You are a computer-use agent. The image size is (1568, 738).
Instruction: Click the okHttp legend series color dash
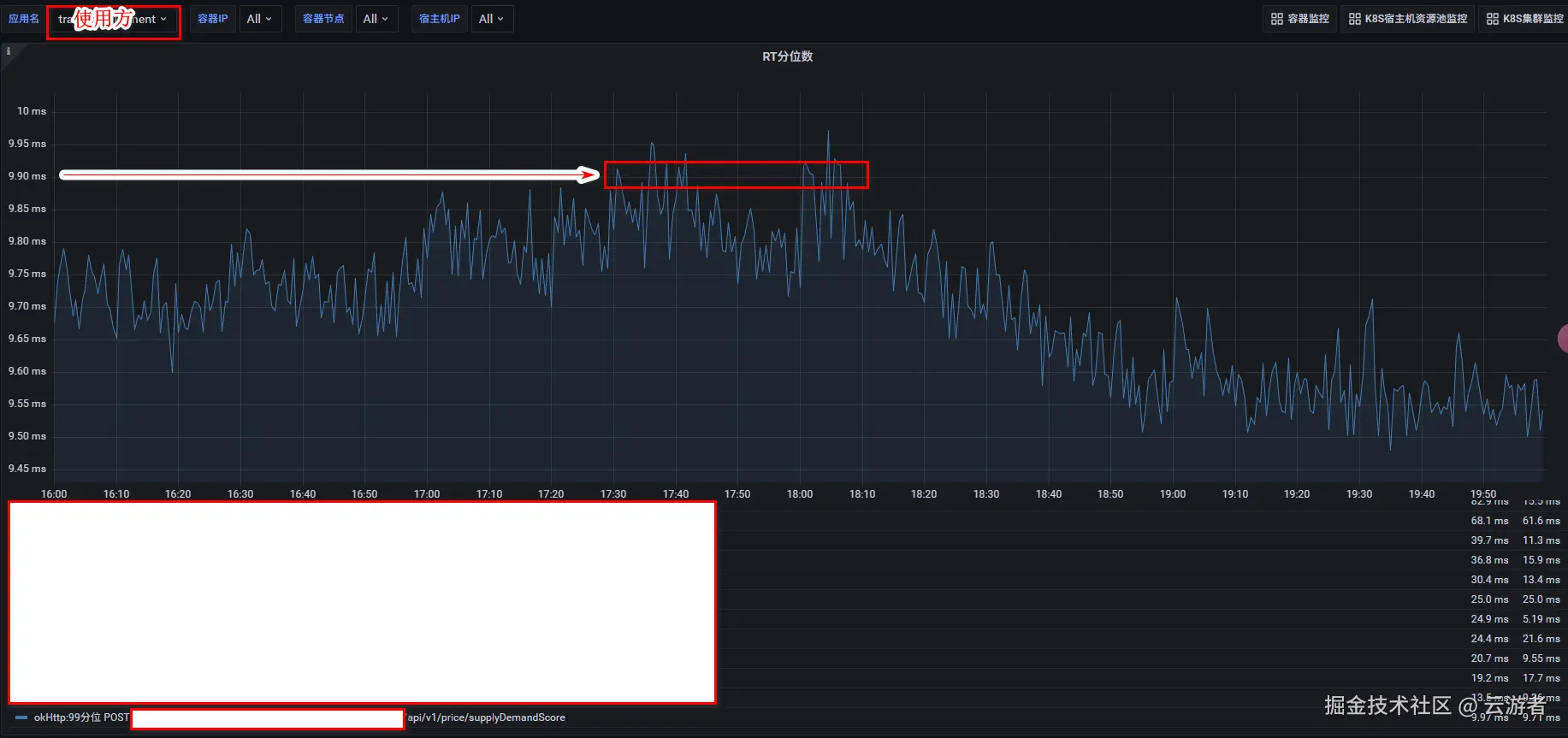pyautogui.click(x=21, y=717)
